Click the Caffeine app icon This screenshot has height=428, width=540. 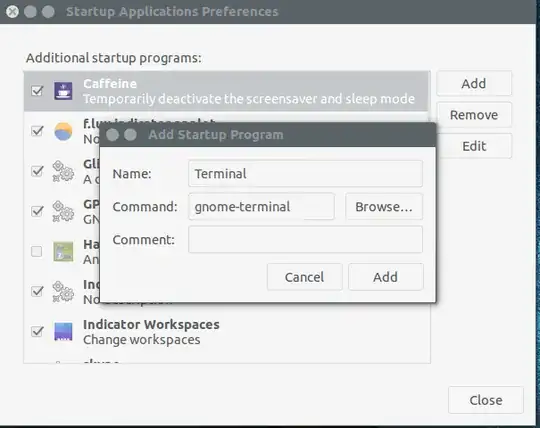coord(63,91)
